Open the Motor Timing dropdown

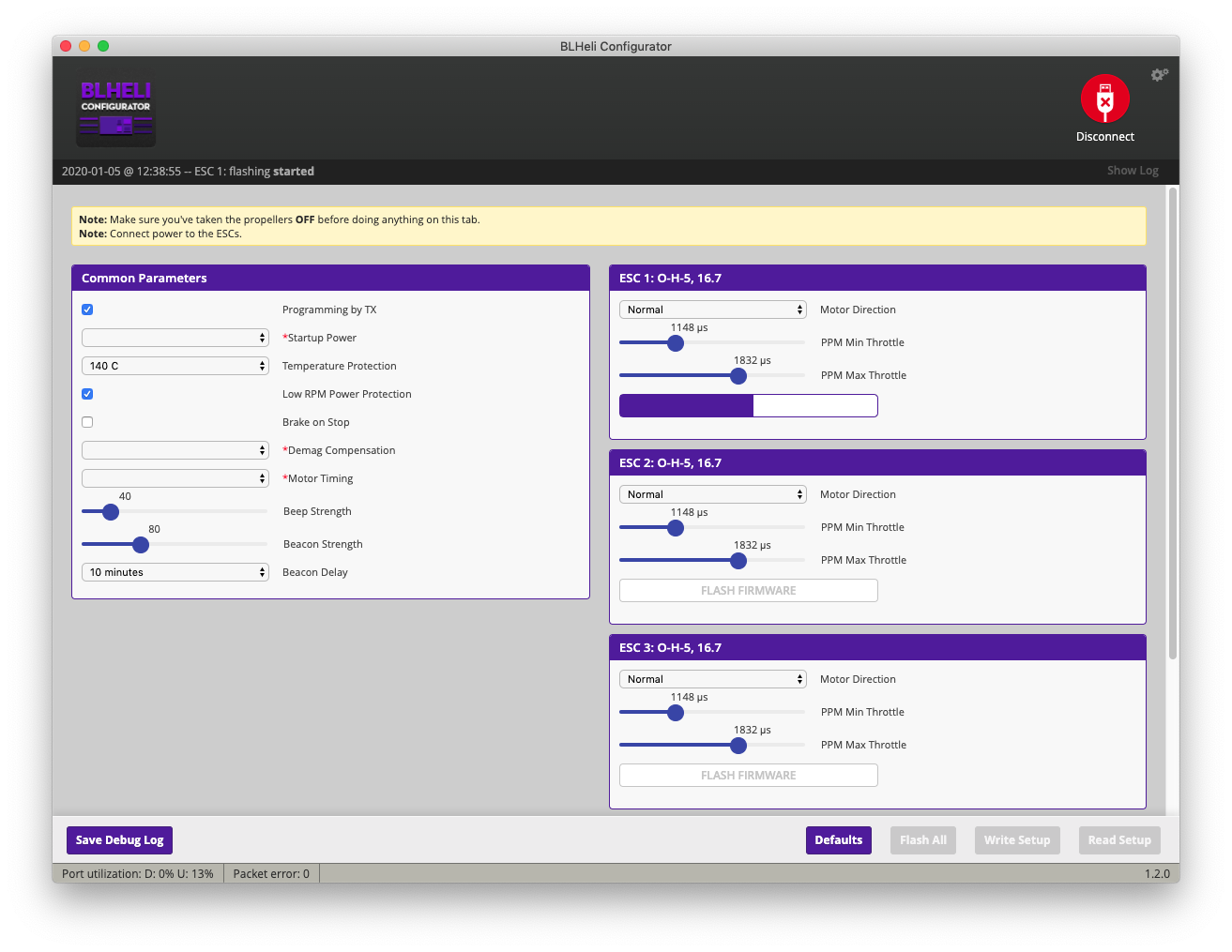point(175,478)
